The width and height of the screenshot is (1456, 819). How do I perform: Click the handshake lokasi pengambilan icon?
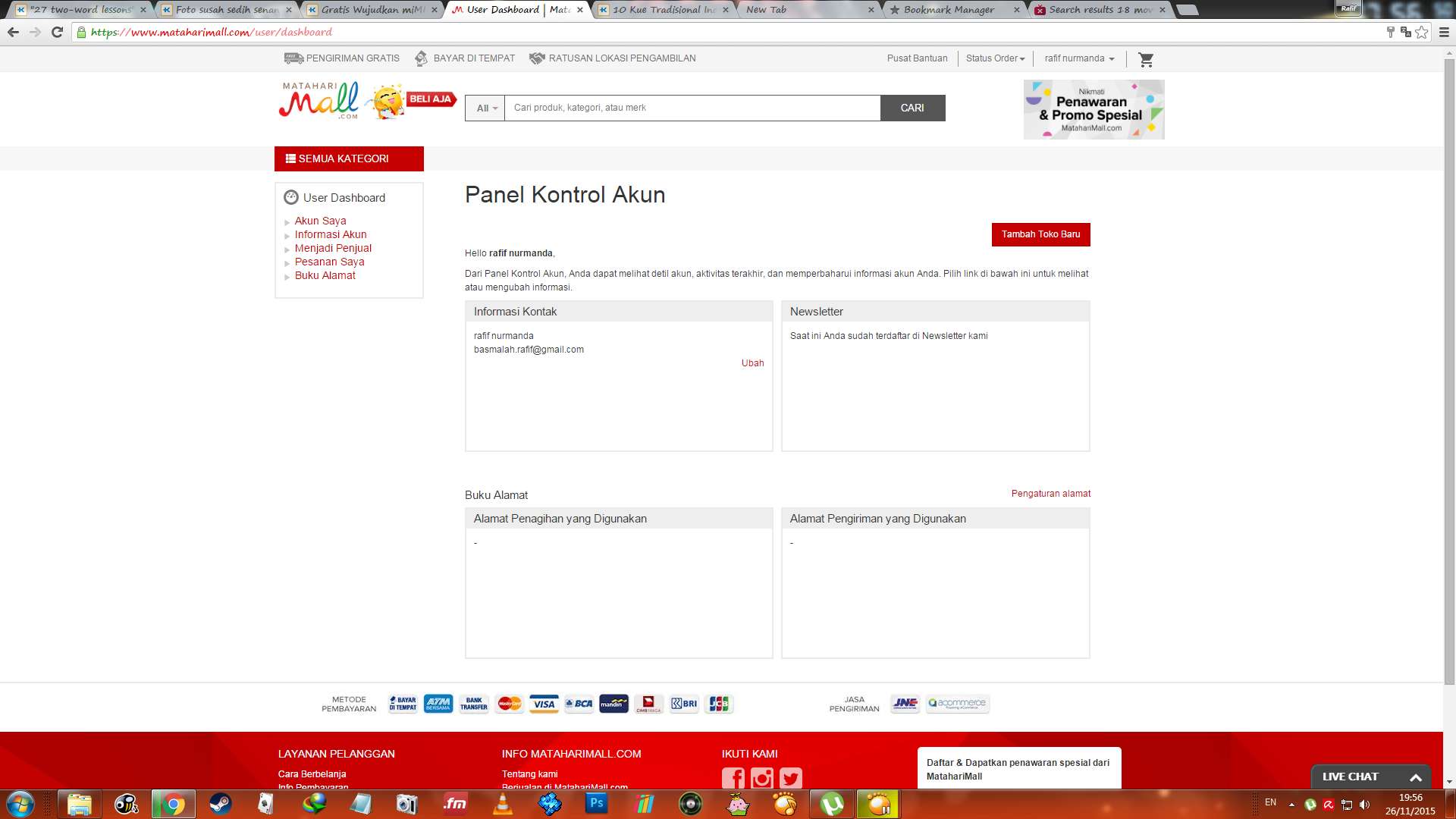tap(537, 58)
